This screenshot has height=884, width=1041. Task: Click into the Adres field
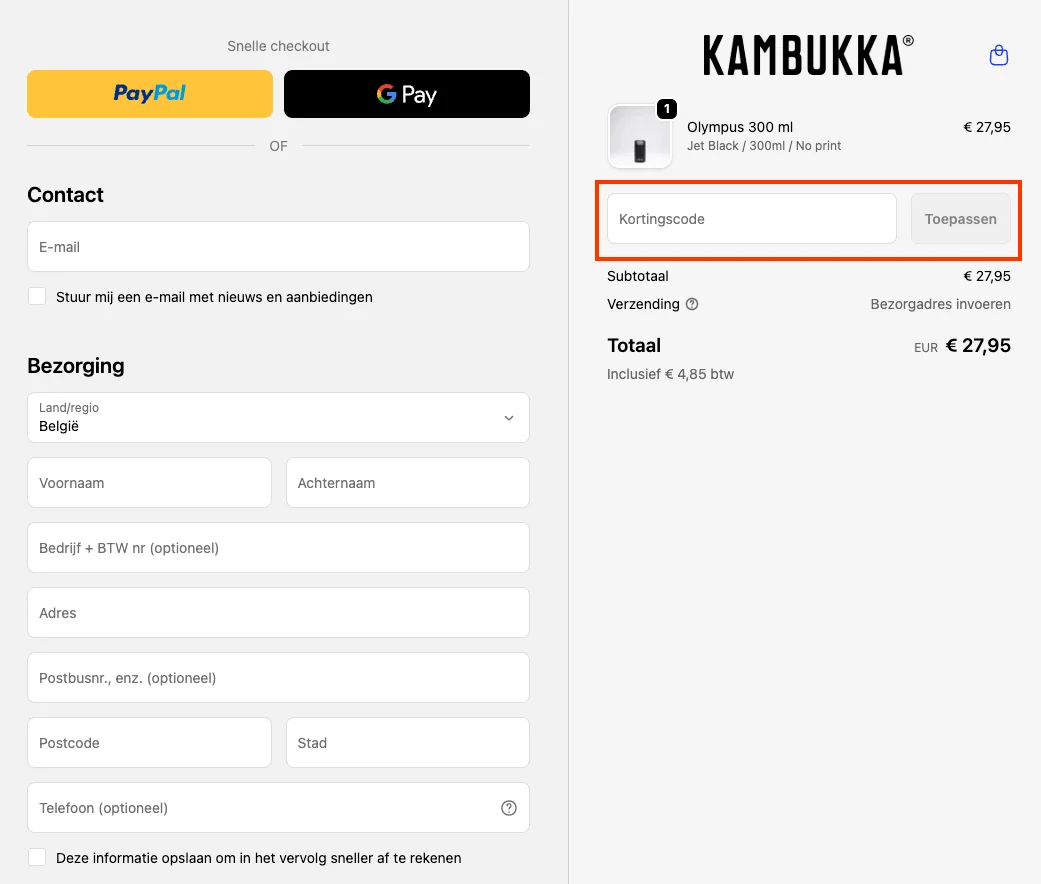(x=278, y=613)
